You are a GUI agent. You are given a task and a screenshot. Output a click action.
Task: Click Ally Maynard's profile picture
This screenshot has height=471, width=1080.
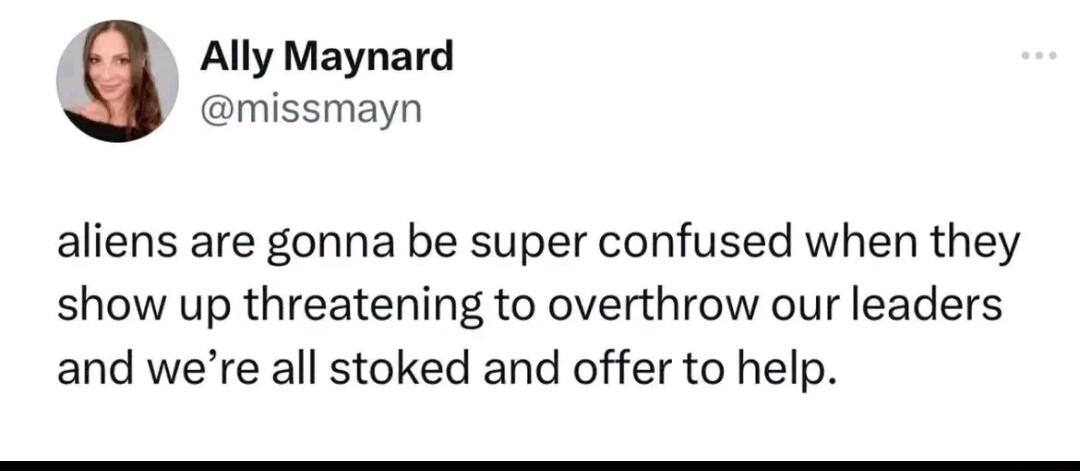[x=117, y=81]
